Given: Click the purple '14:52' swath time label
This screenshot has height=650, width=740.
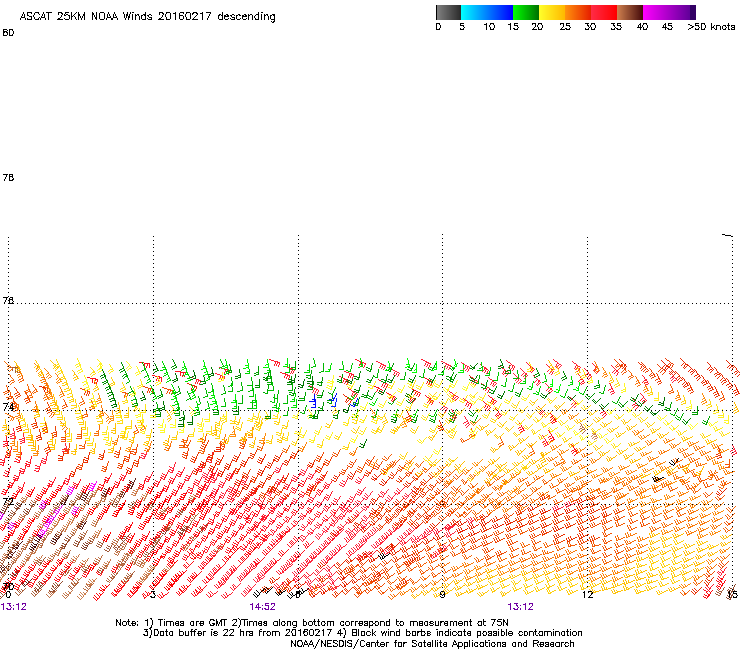Looking at the screenshot, I should 262,607.
